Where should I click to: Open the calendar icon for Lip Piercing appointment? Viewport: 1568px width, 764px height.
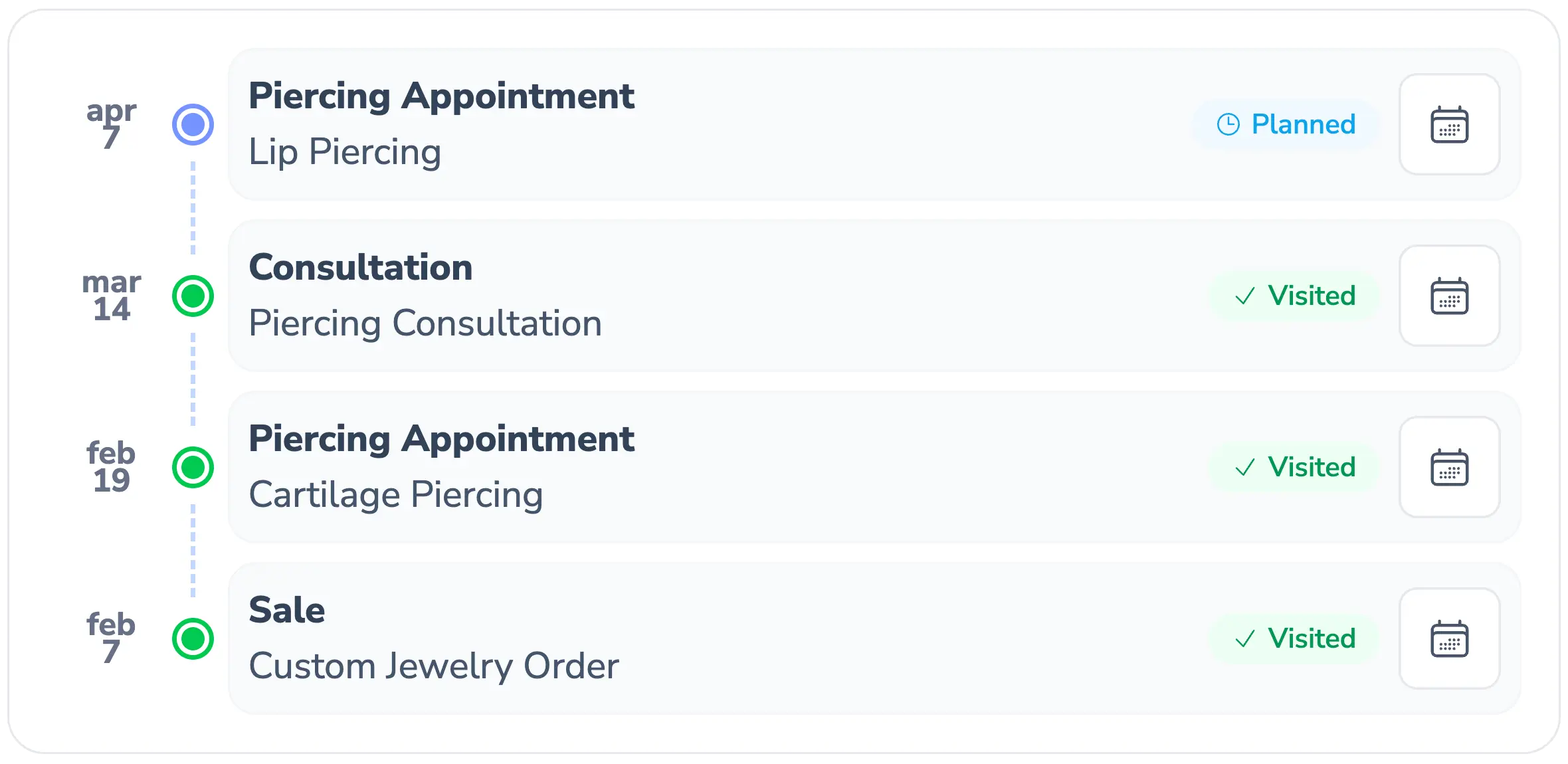[1450, 124]
